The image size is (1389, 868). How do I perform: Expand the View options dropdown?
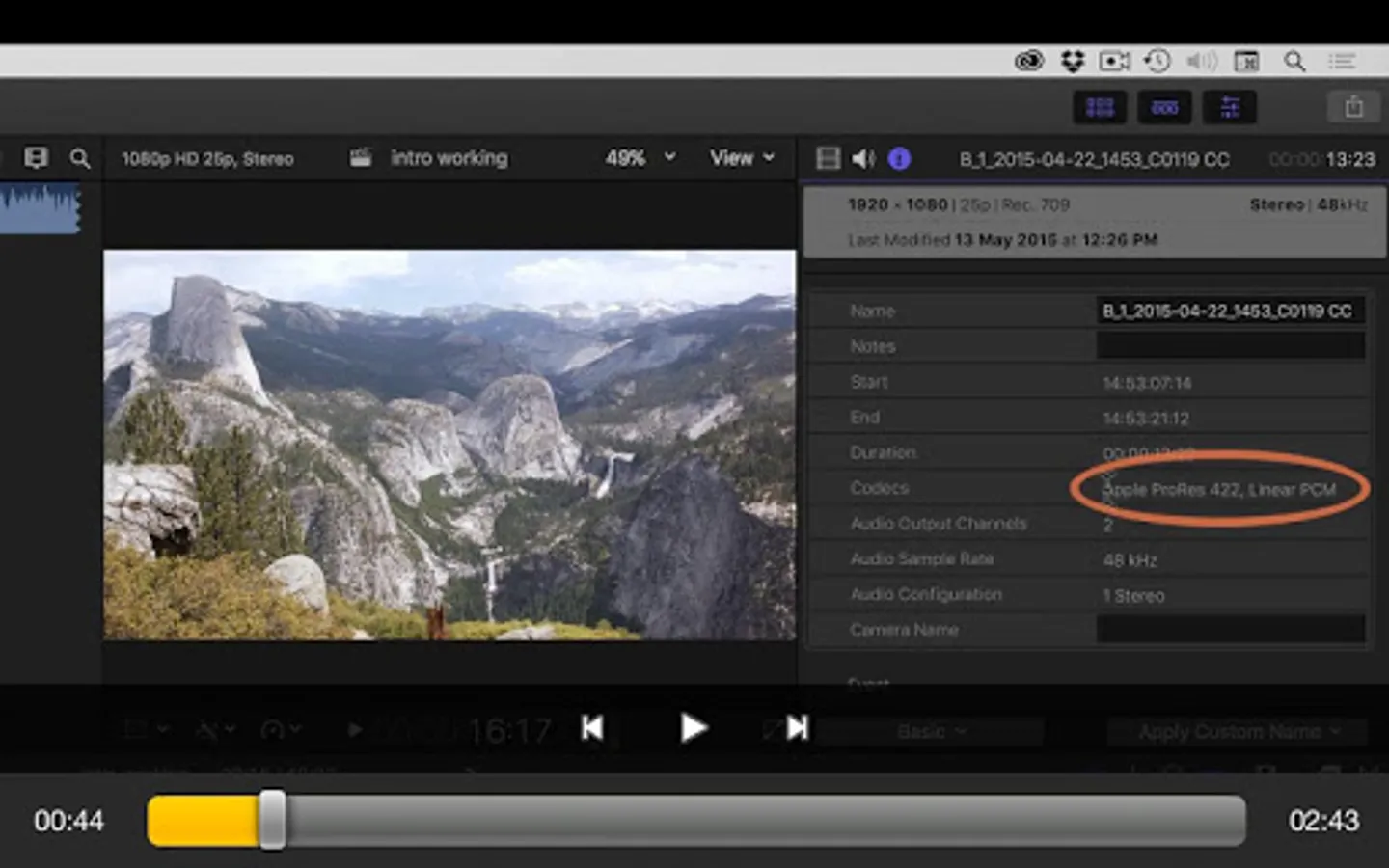pyautogui.click(x=742, y=158)
